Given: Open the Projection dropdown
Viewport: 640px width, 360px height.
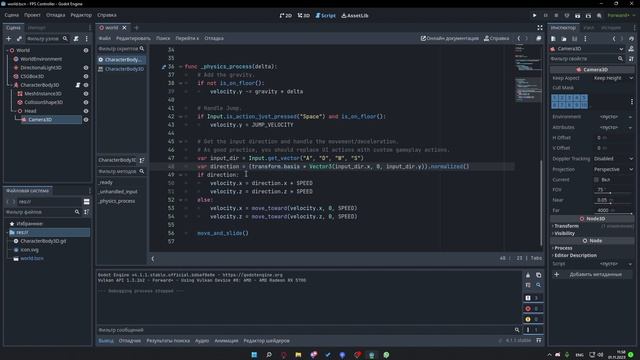Looking at the screenshot, I should pyautogui.click(x=613, y=169).
